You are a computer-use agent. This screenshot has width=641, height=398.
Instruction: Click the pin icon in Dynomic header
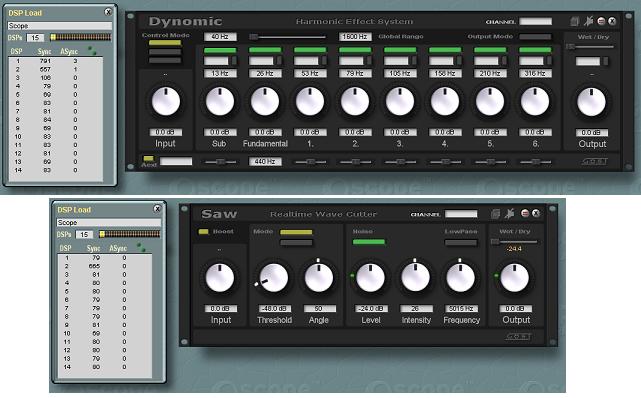pyautogui.click(x=588, y=21)
